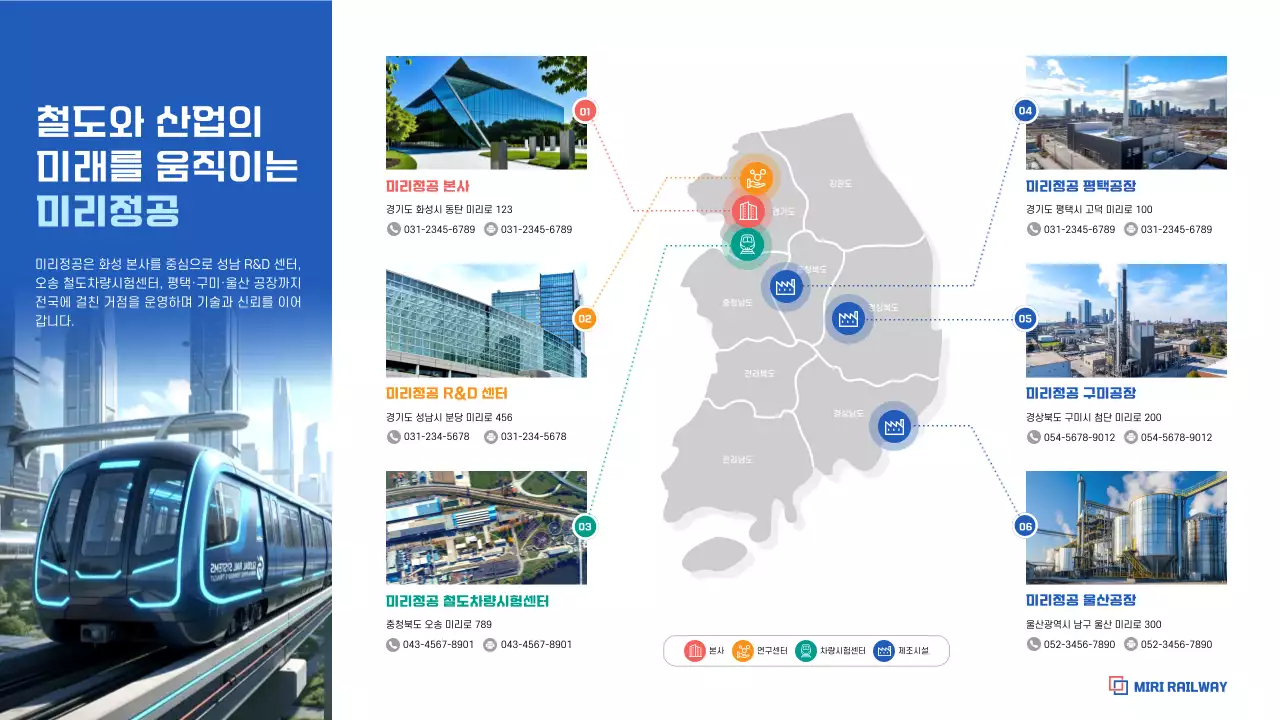Open the 미리정공 R&D 센터 building photo
Viewport: 1280px width, 720px height.
[x=486, y=320]
